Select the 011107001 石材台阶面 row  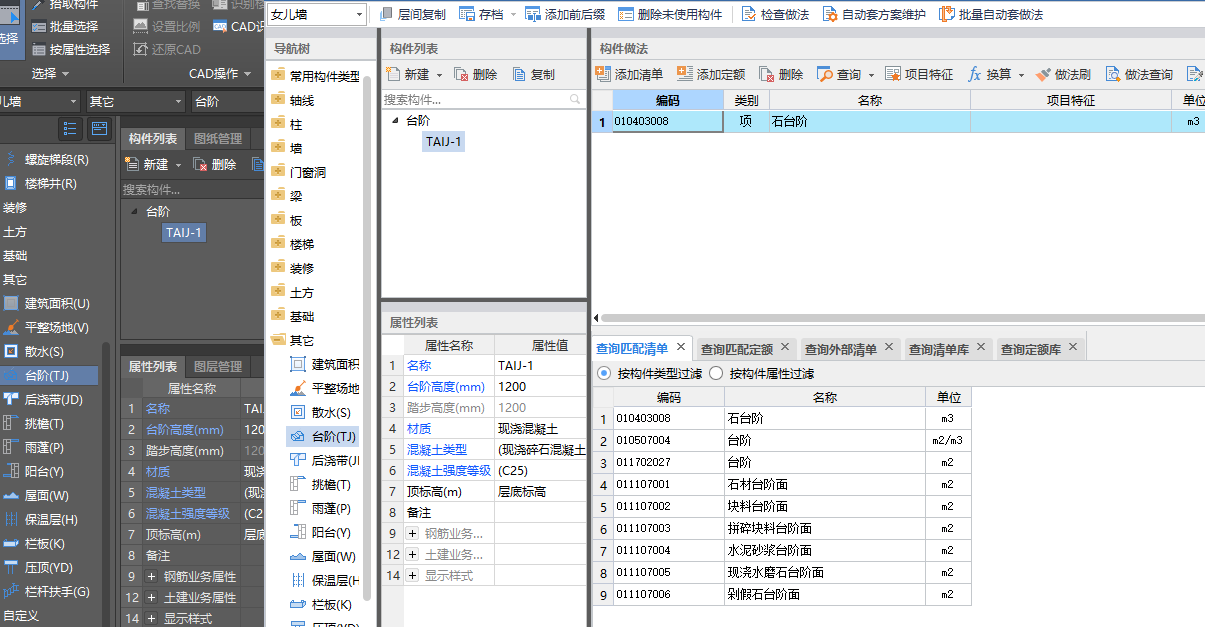(x=783, y=484)
